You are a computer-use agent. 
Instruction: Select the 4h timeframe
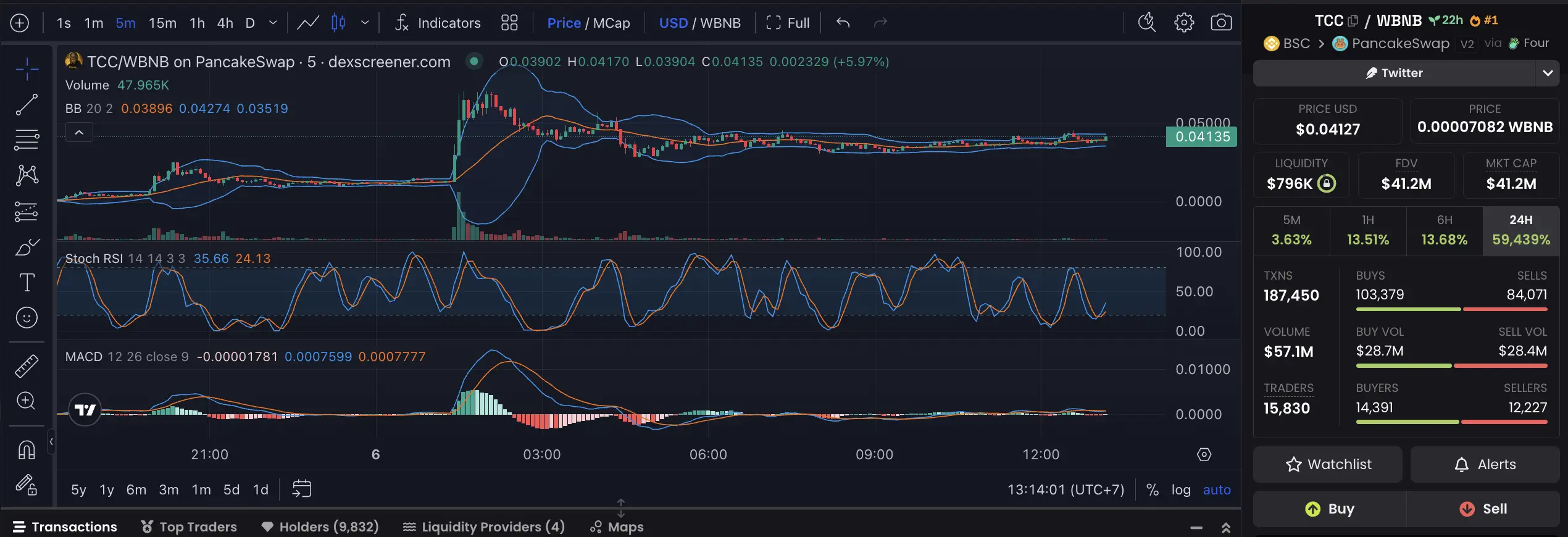(225, 23)
